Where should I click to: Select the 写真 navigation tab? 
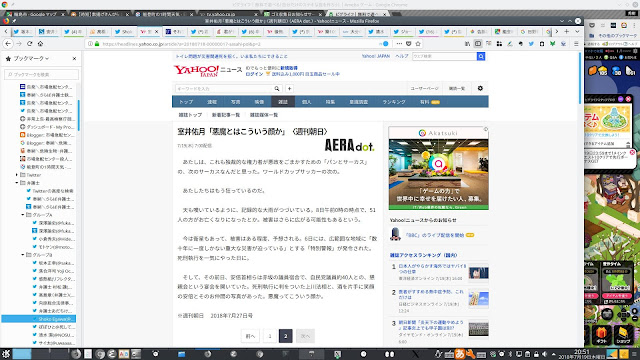[236, 102]
